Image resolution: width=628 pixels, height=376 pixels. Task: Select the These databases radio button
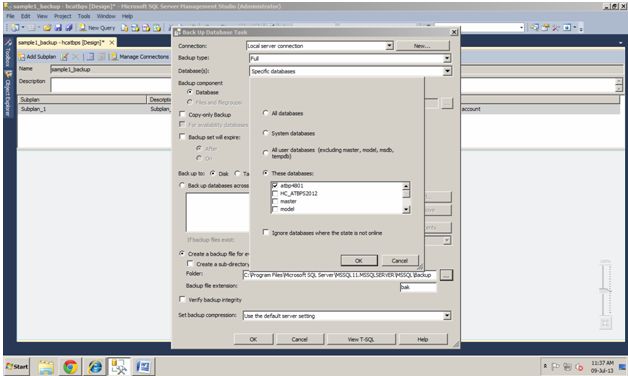(266, 173)
